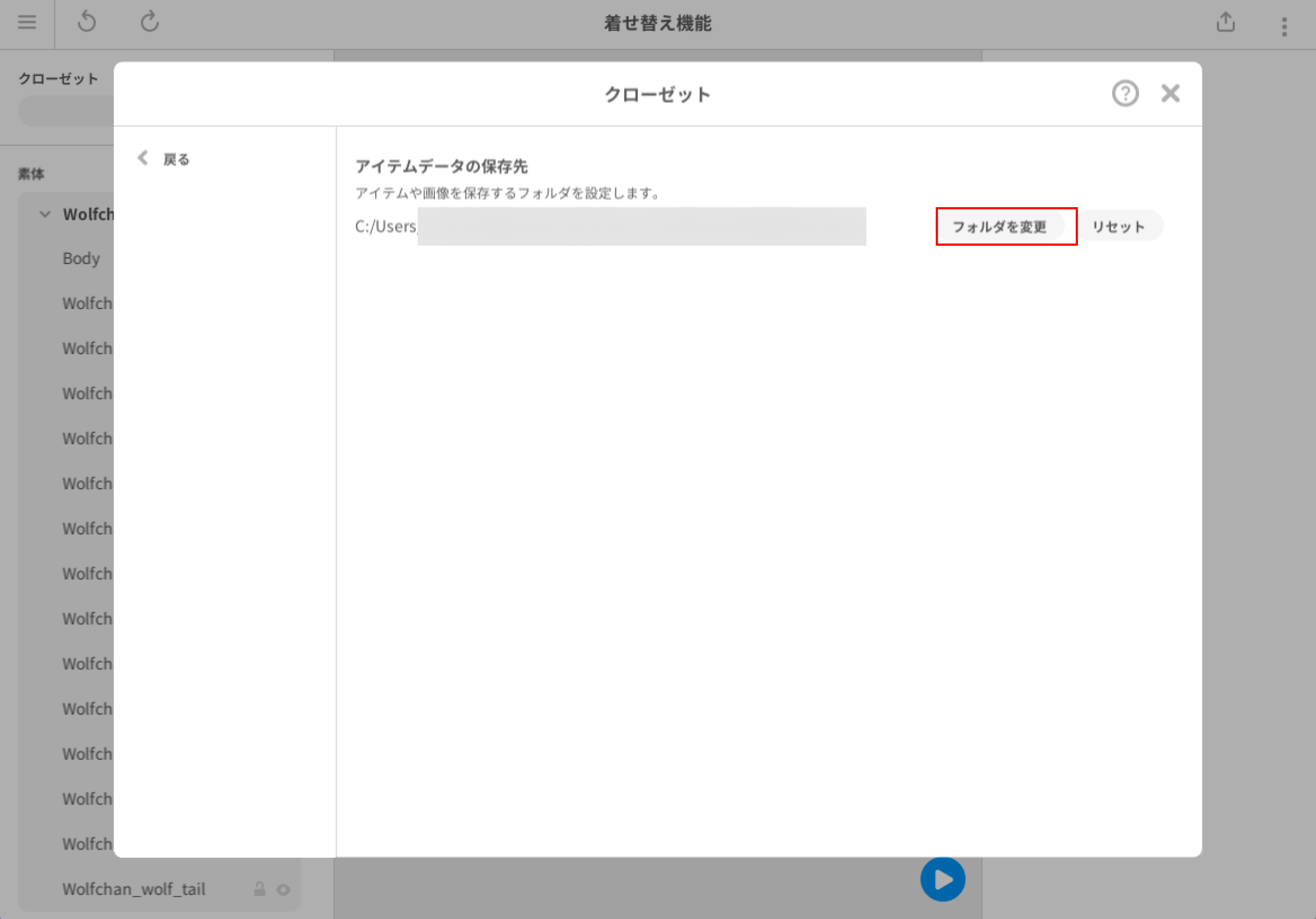Click the C:/Users folder path field
This screenshot has width=1316, height=919.
(611, 226)
